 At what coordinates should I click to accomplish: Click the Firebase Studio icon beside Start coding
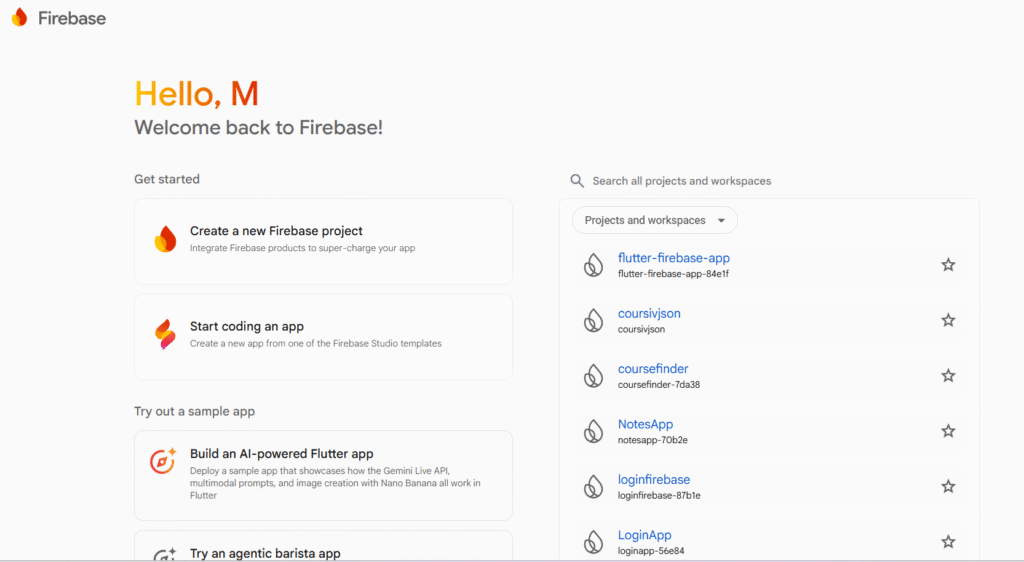[x=165, y=335]
